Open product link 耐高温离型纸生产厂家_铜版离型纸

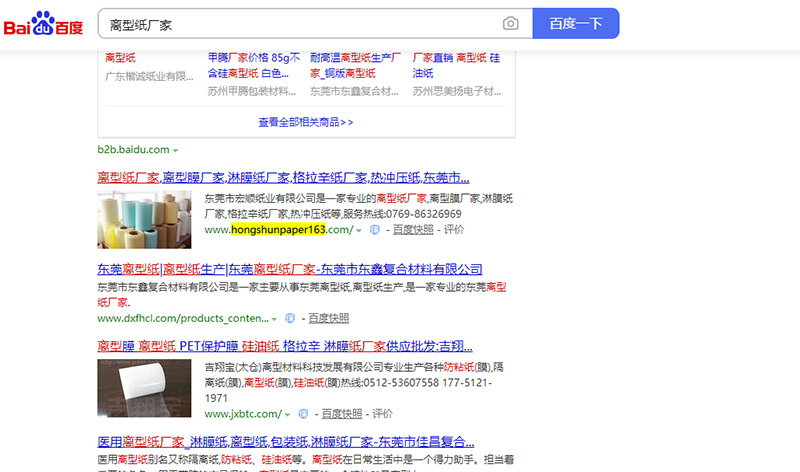pos(355,65)
